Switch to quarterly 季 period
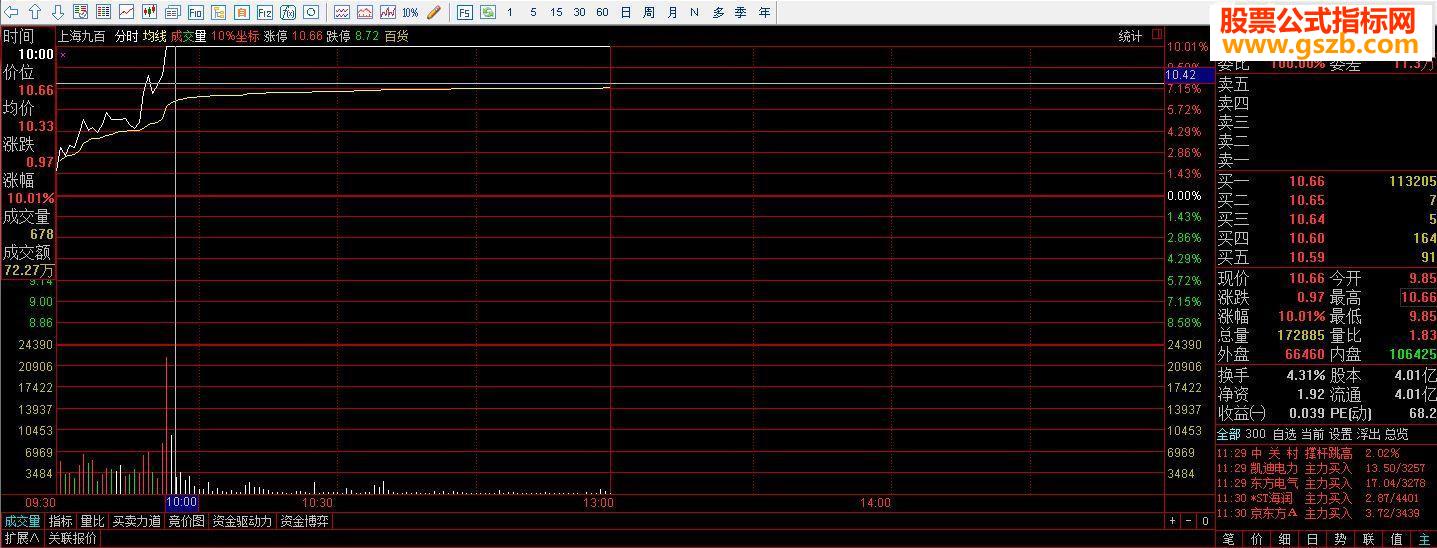 (x=741, y=12)
